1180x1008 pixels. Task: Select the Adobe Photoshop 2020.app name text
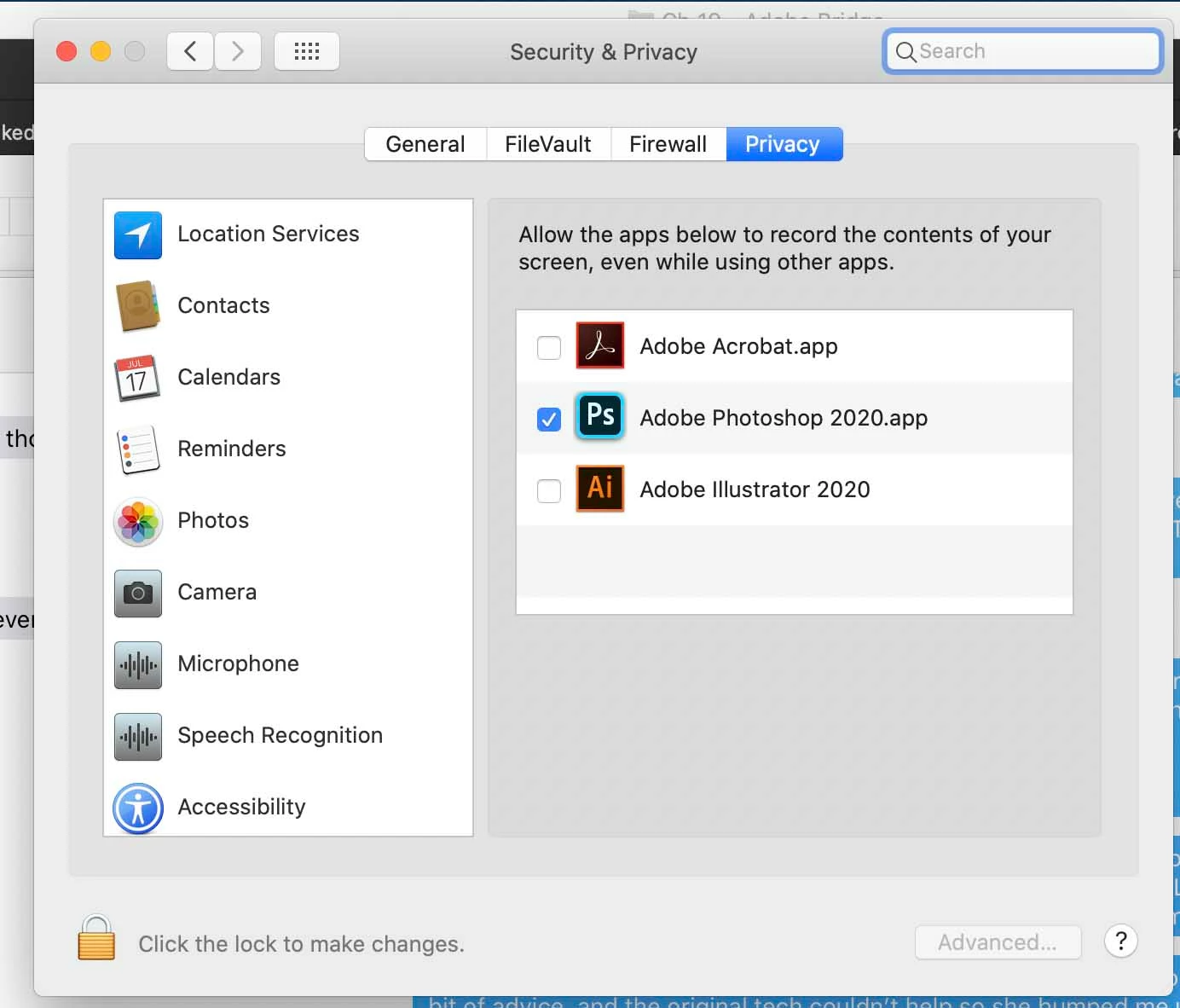(784, 418)
